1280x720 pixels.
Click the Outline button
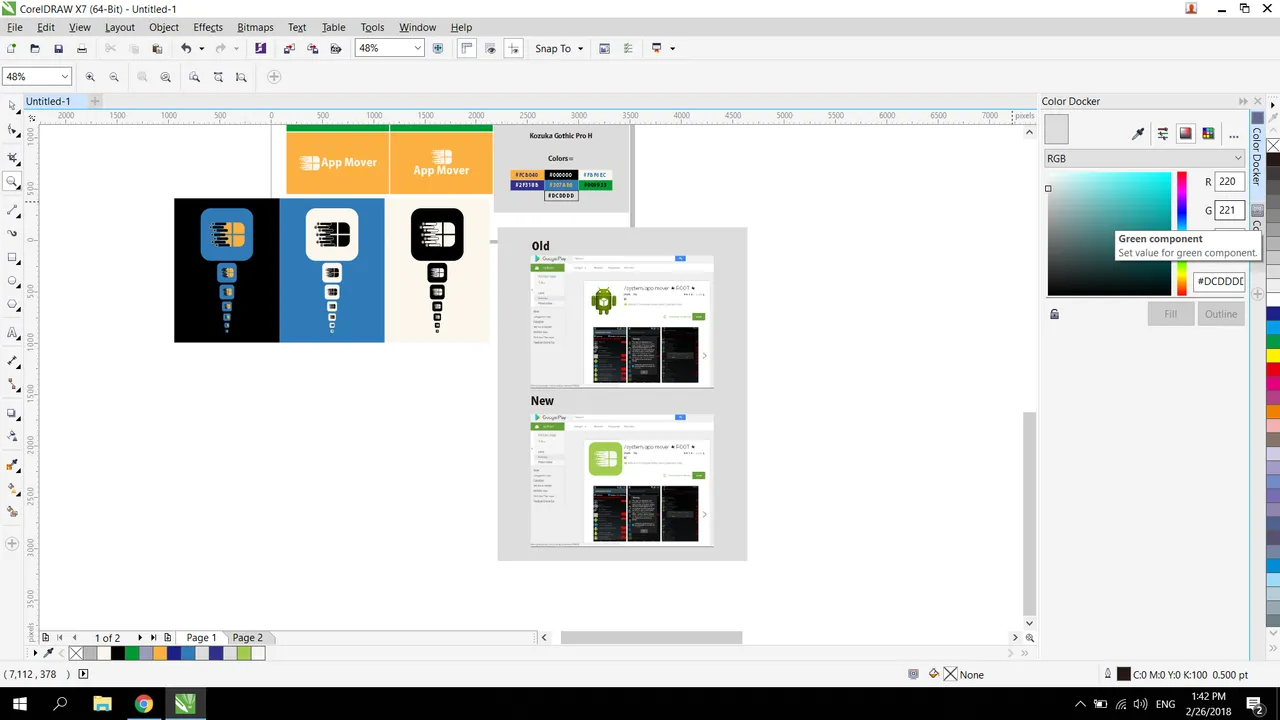click(1221, 314)
